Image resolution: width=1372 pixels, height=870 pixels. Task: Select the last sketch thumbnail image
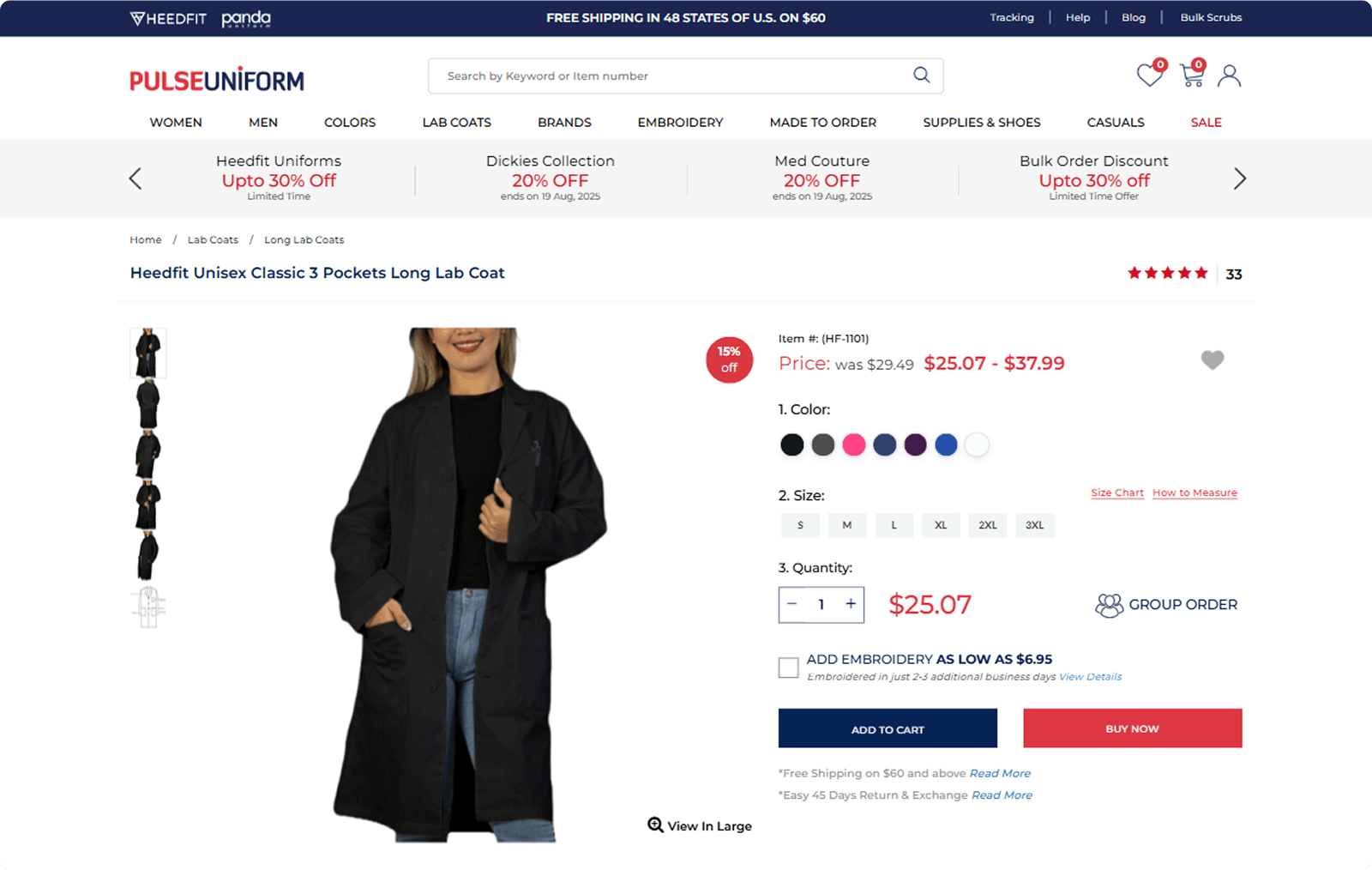[x=148, y=607]
